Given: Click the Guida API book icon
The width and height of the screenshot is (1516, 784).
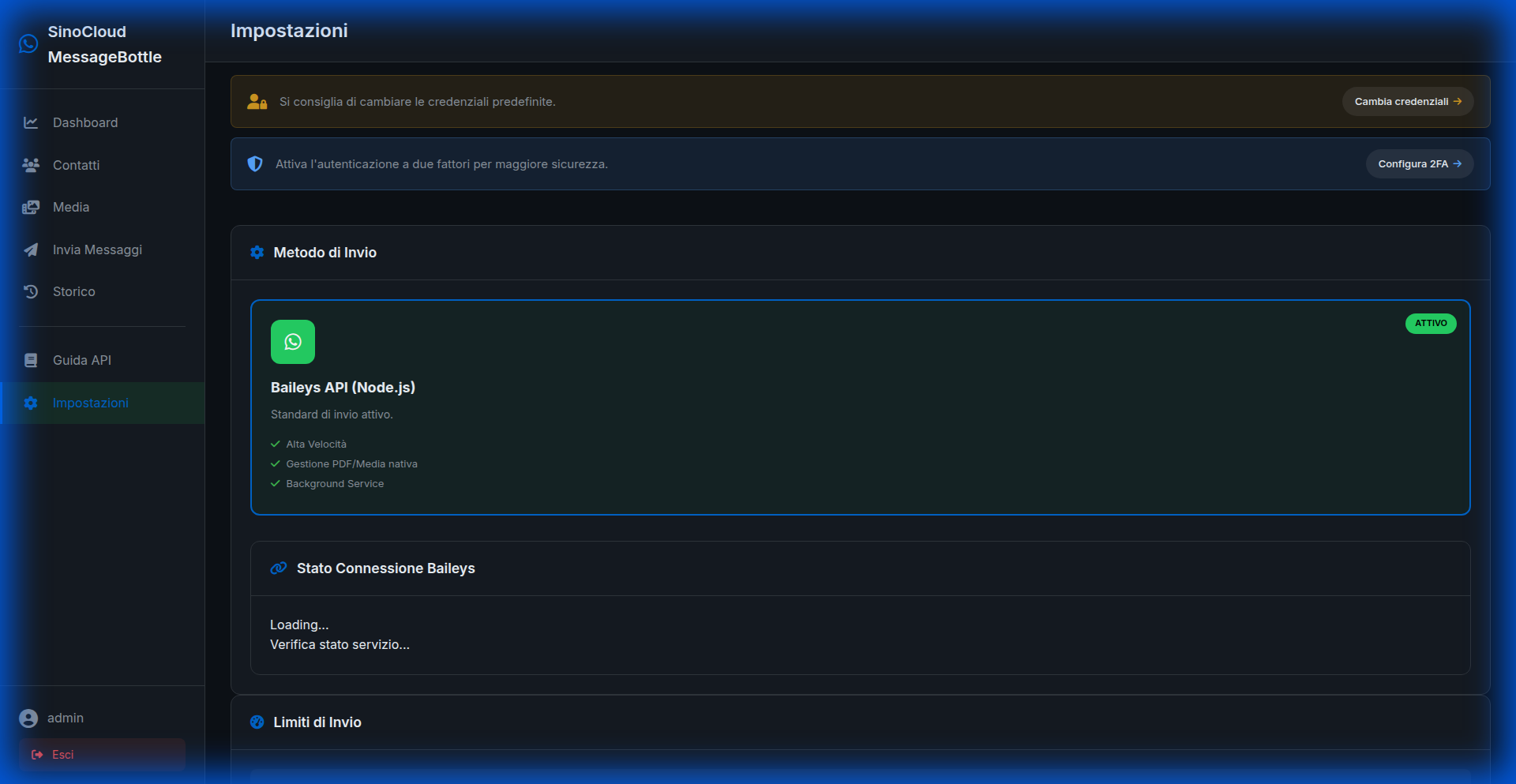Looking at the screenshot, I should [x=31, y=360].
